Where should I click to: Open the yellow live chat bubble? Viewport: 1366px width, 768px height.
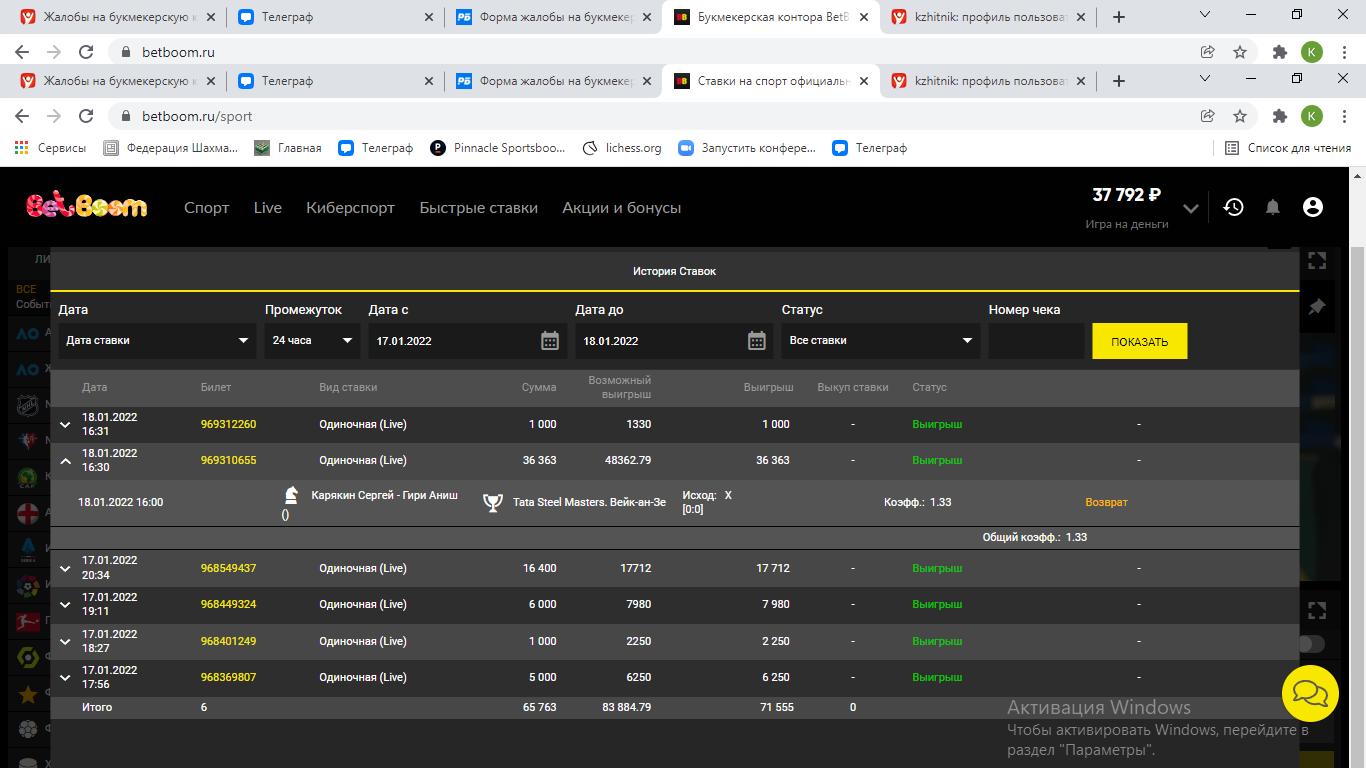tap(1310, 693)
